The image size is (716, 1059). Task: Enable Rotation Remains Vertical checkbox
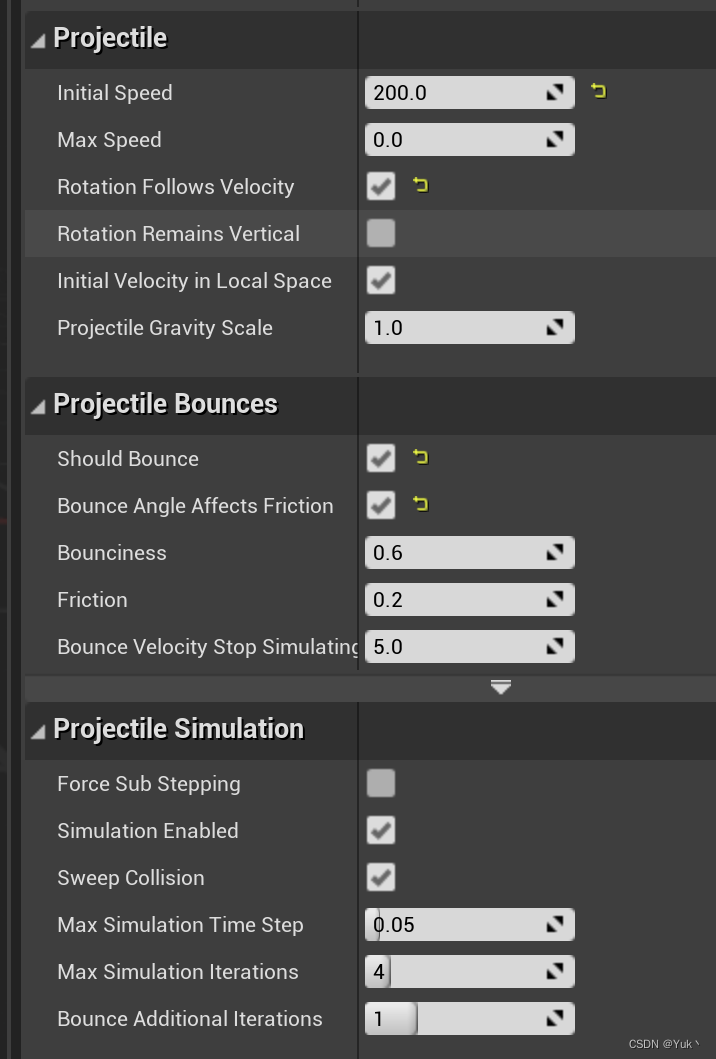tap(381, 233)
